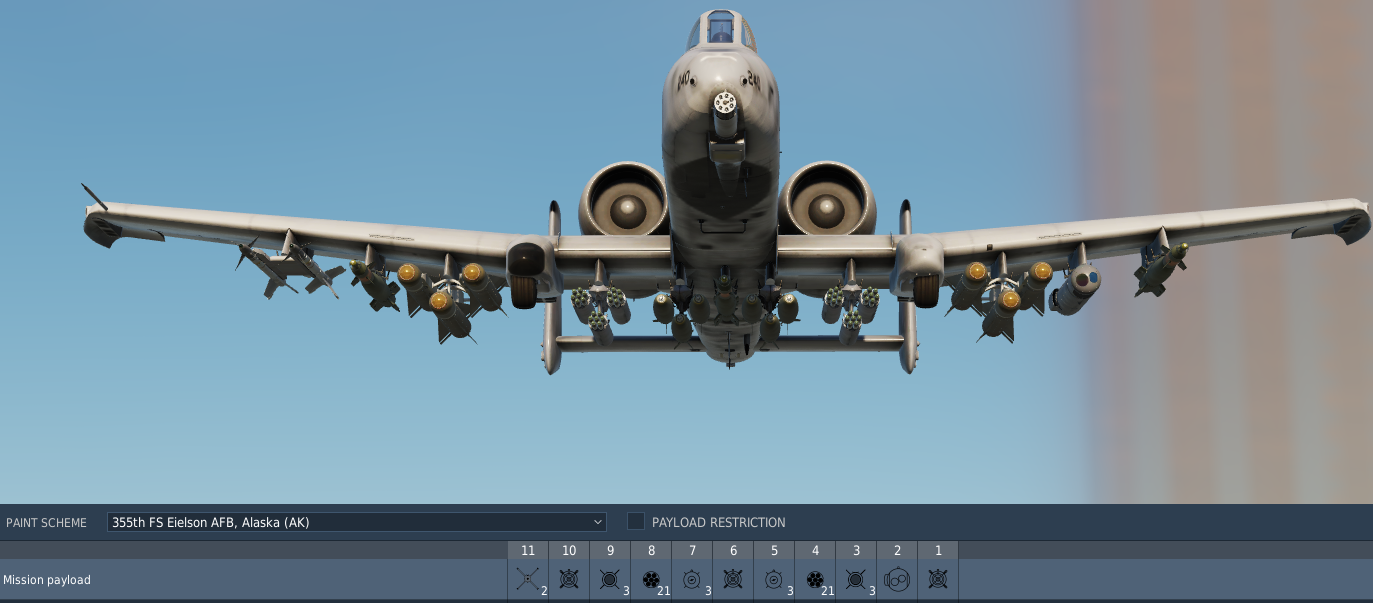Viewport: 1373px width, 603px height.
Task: Open the Paint Scheme dropdown
Action: 356,522
